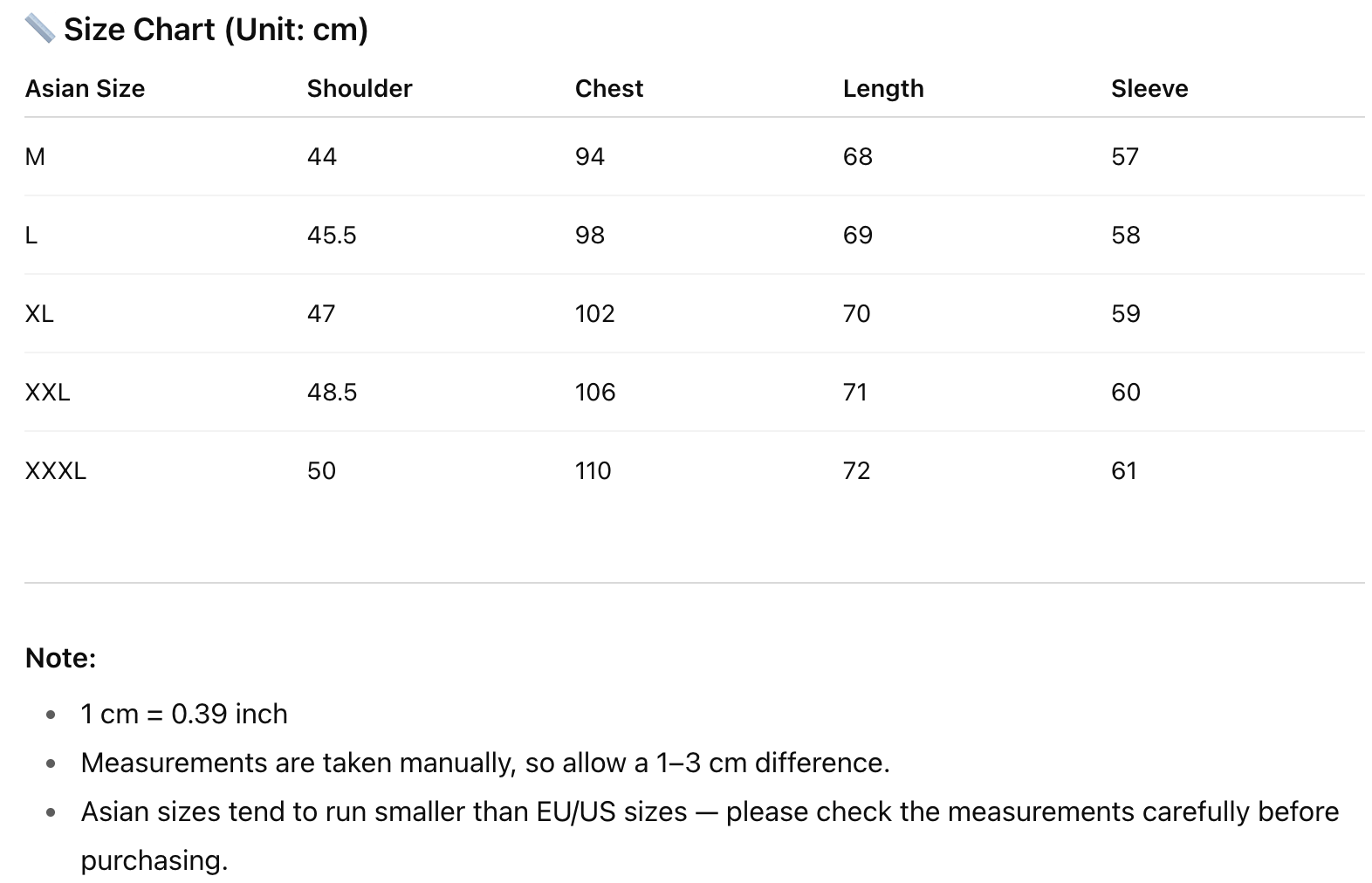Click the 71 length value for XXL
Viewport: 1372px width, 883px height.
pos(855,392)
